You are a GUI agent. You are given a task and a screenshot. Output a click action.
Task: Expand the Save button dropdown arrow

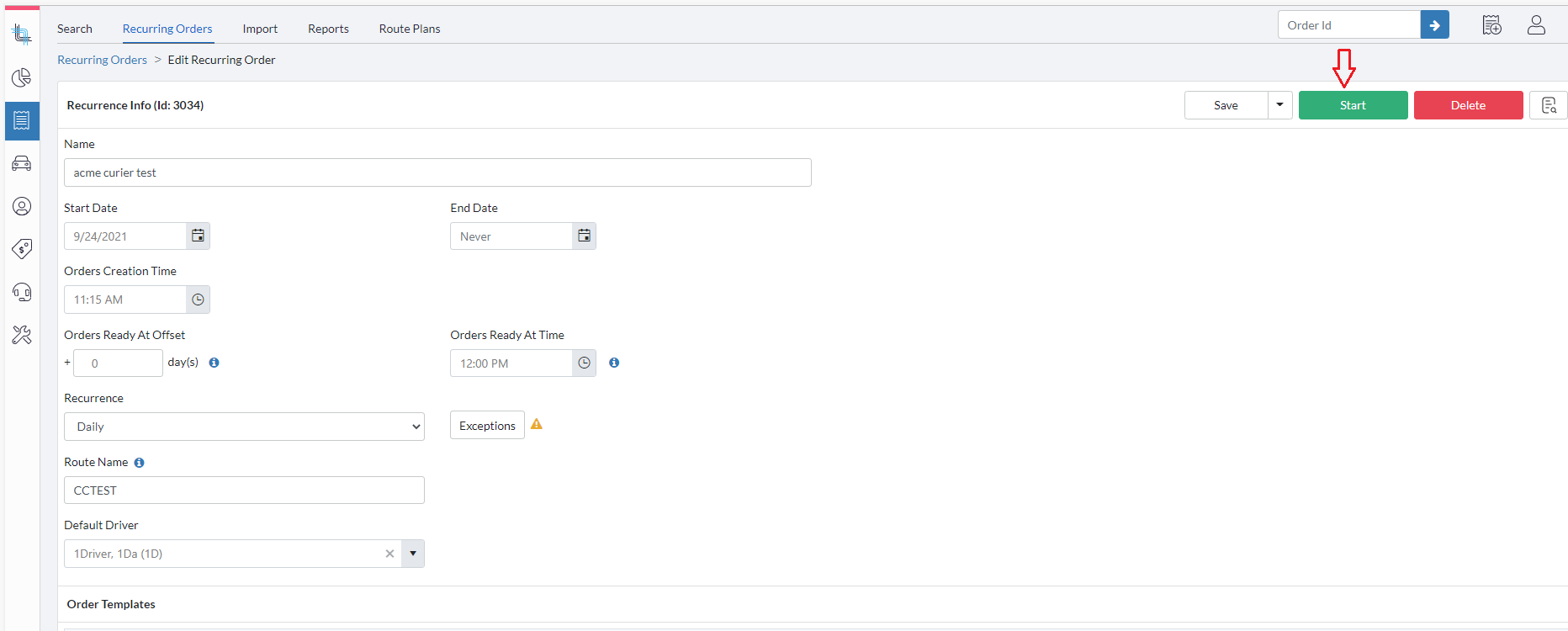tap(1279, 105)
